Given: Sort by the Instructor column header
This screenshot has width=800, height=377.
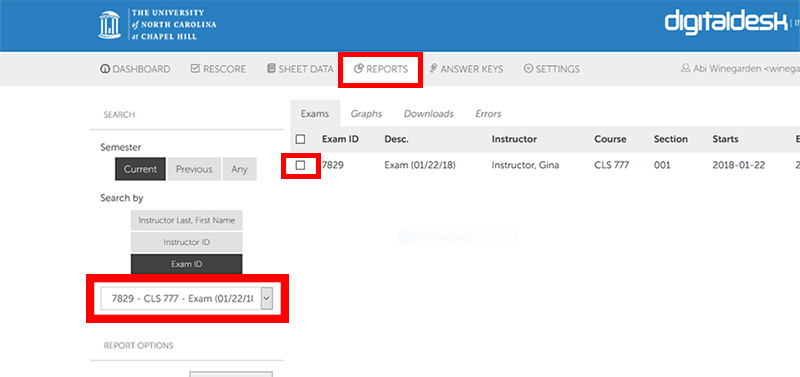Looking at the screenshot, I should click(x=514, y=139).
